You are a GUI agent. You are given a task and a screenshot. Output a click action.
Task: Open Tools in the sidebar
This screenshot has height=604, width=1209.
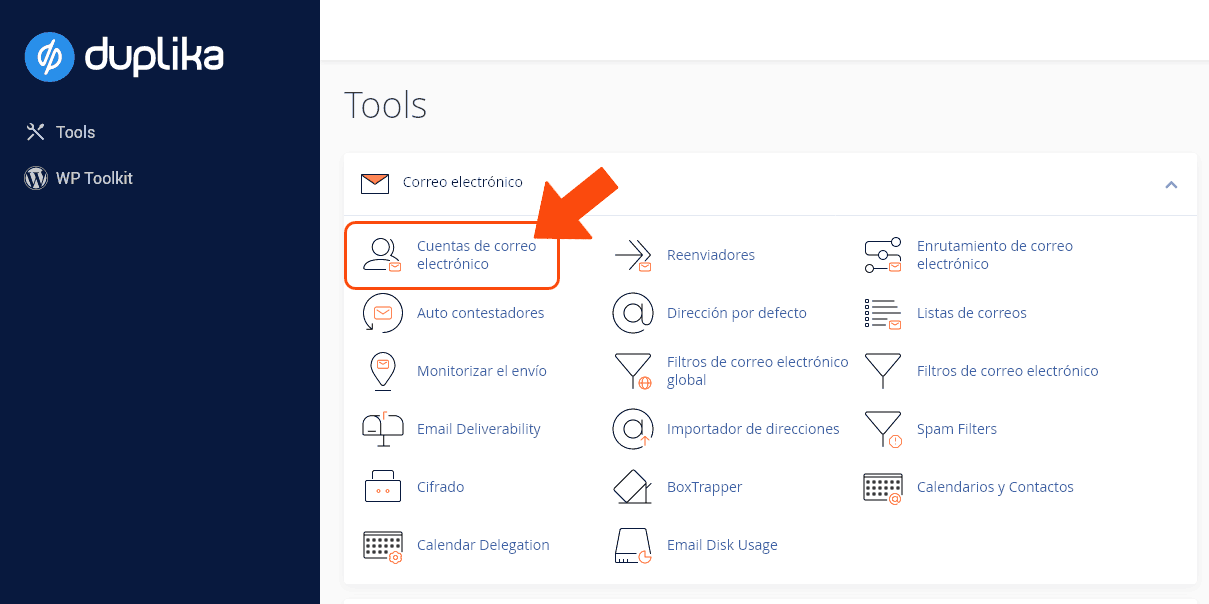tap(75, 132)
